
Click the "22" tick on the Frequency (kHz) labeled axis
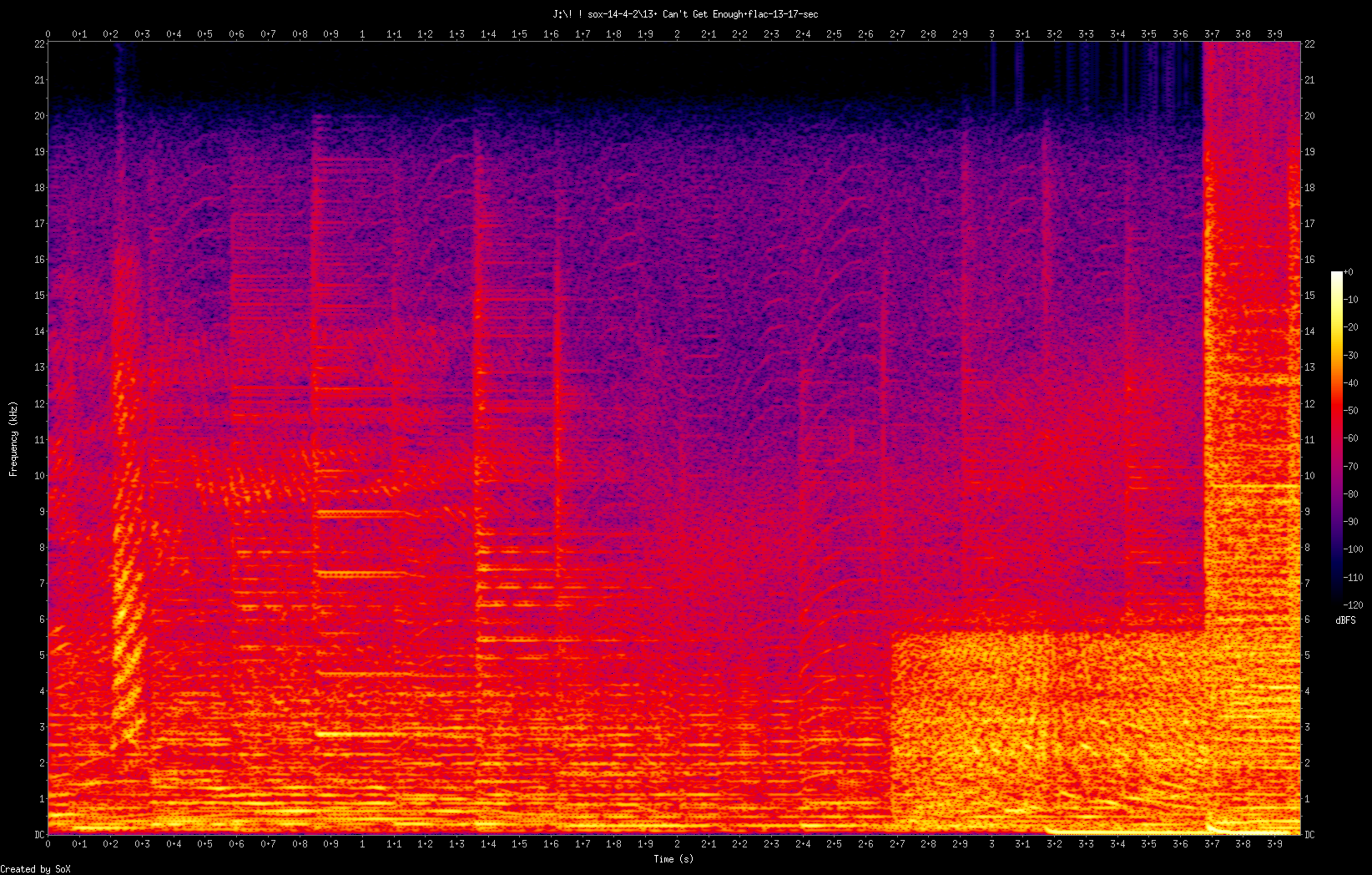coord(38,44)
